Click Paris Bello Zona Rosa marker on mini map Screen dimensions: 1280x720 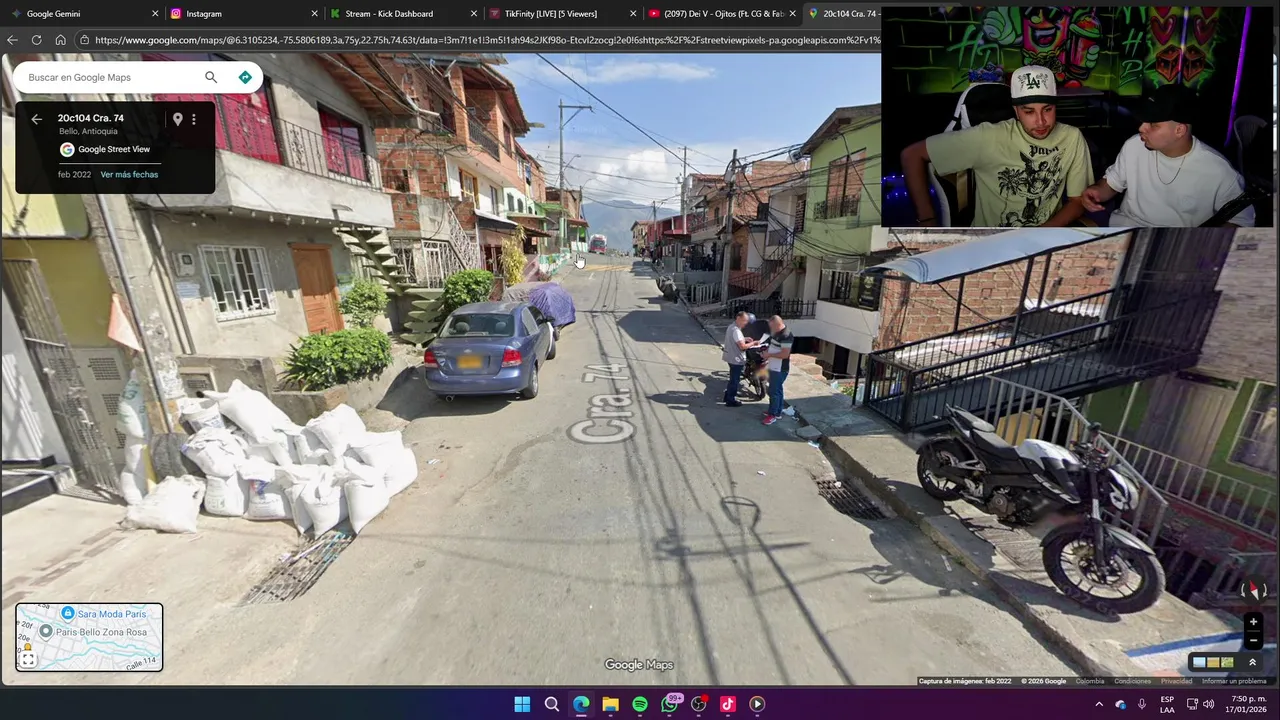[x=46, y=631]
